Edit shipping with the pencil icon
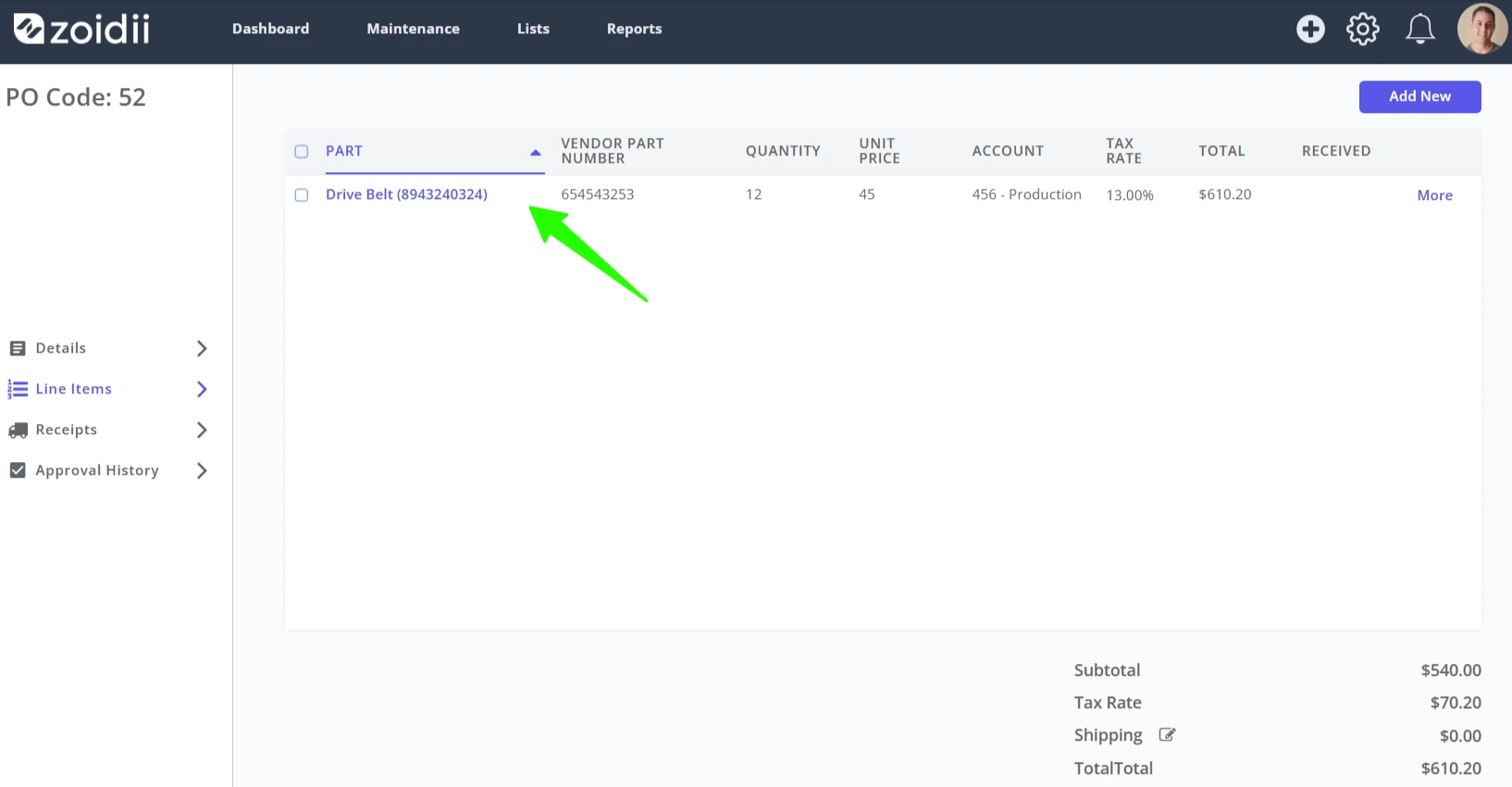The width and height of the screenshot is (1512, 787). [x=1167, y=734]
